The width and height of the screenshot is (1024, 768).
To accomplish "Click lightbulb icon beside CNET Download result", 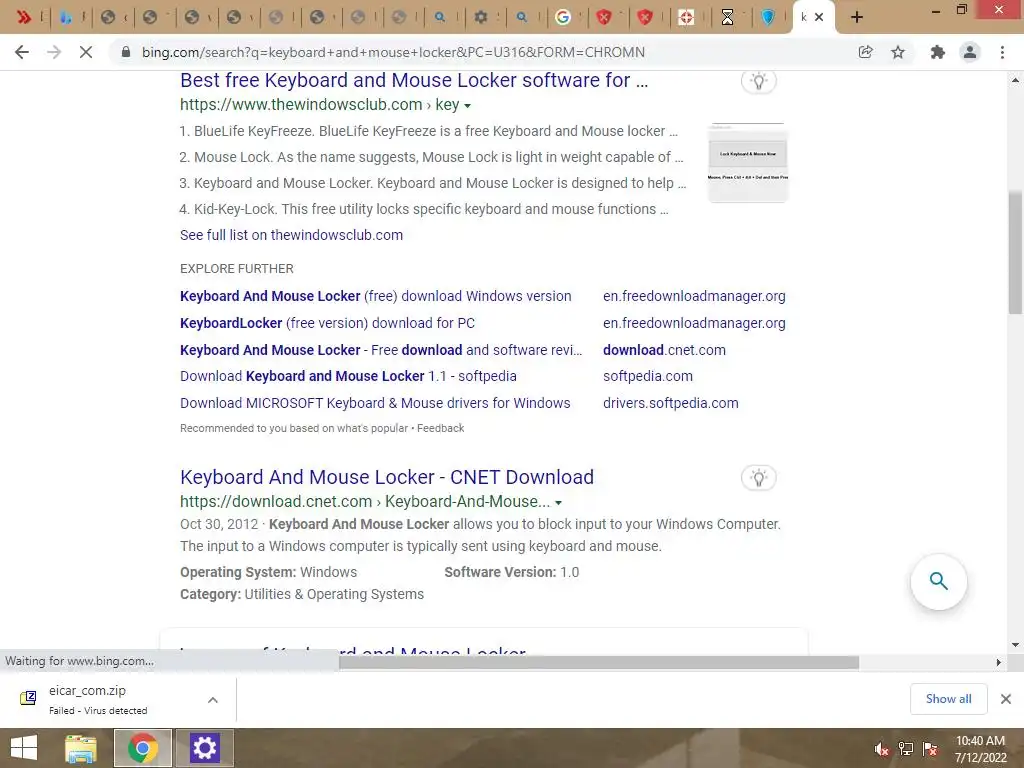I will [758, 477].
